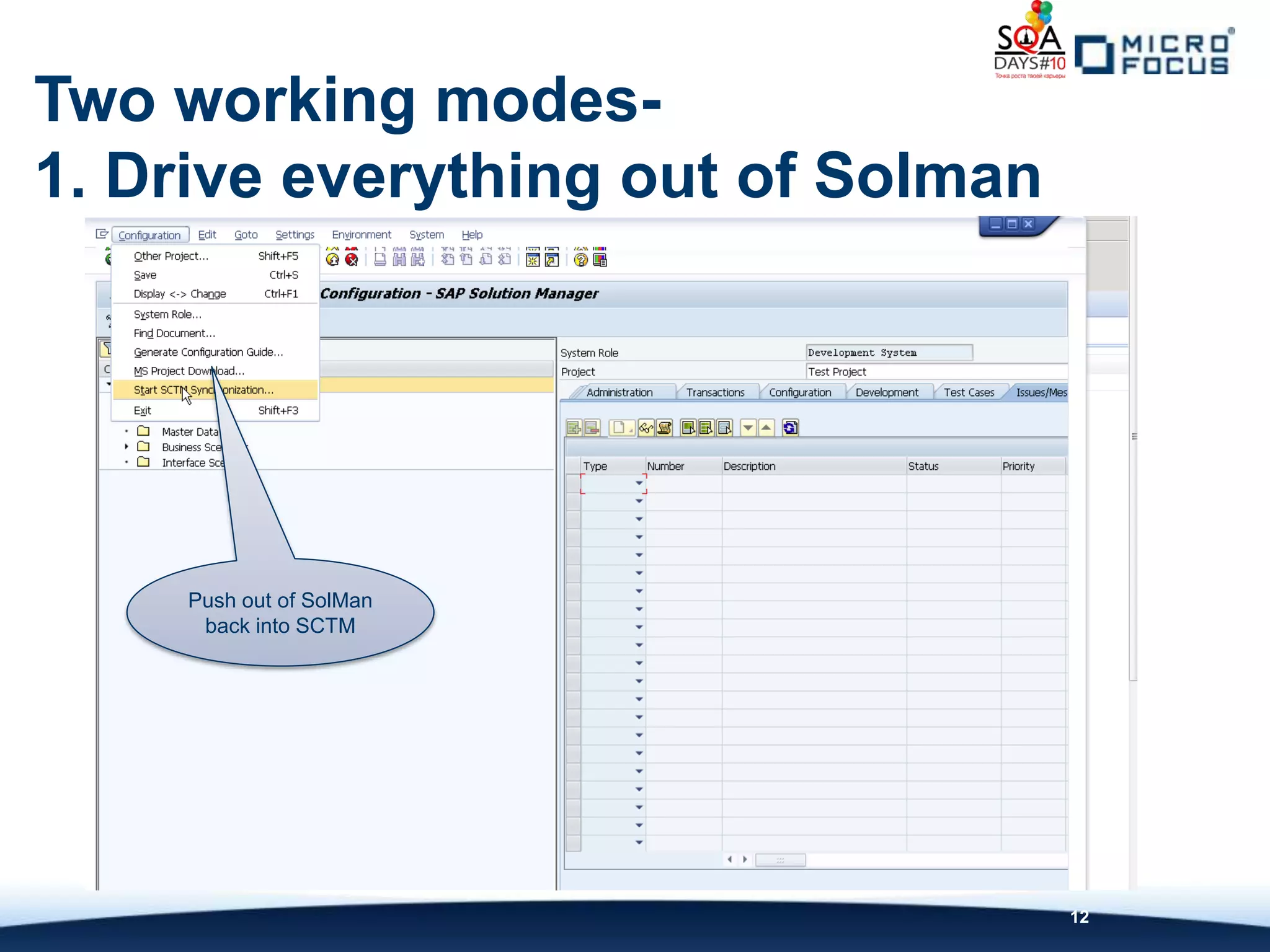Viewport: 1270px width, 952px height.
Task: Click the yellow Help question-mark icon
Action: click(x=580, y=259)
